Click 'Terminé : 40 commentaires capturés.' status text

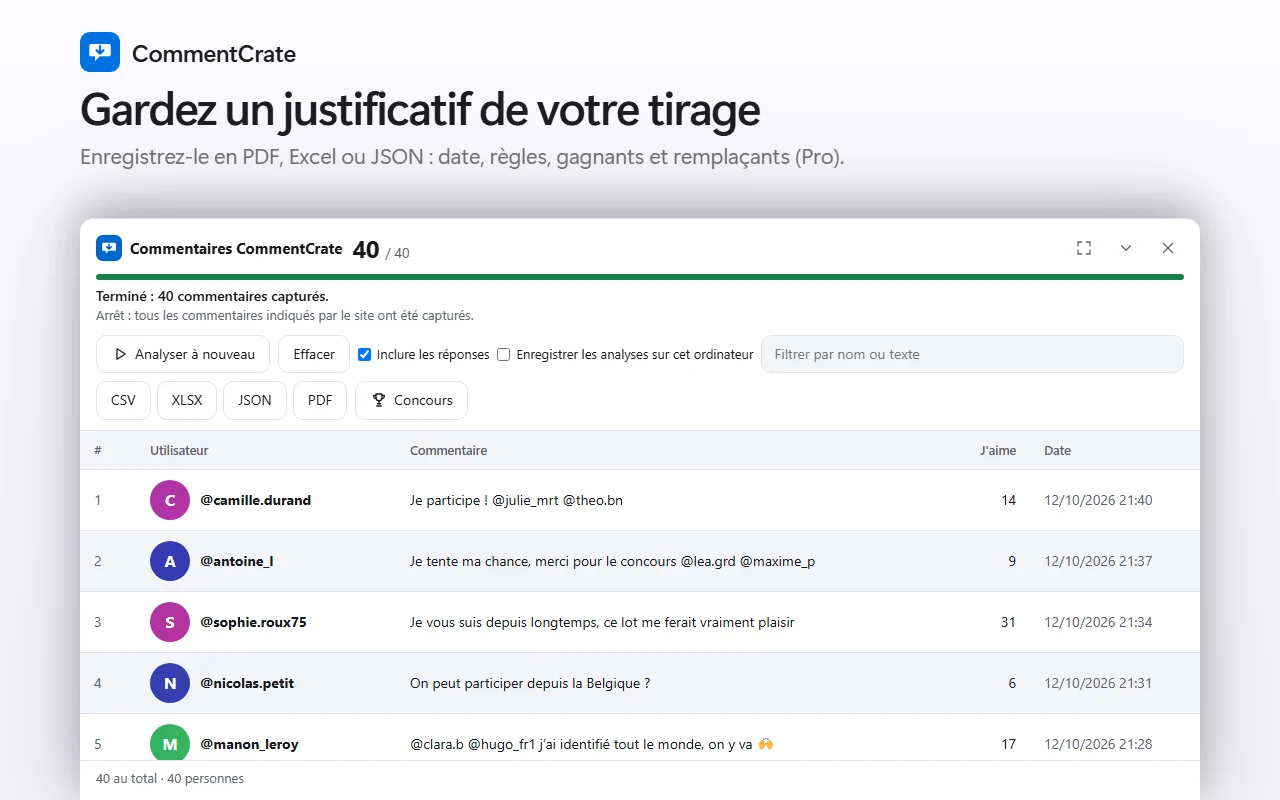[212, 296]
